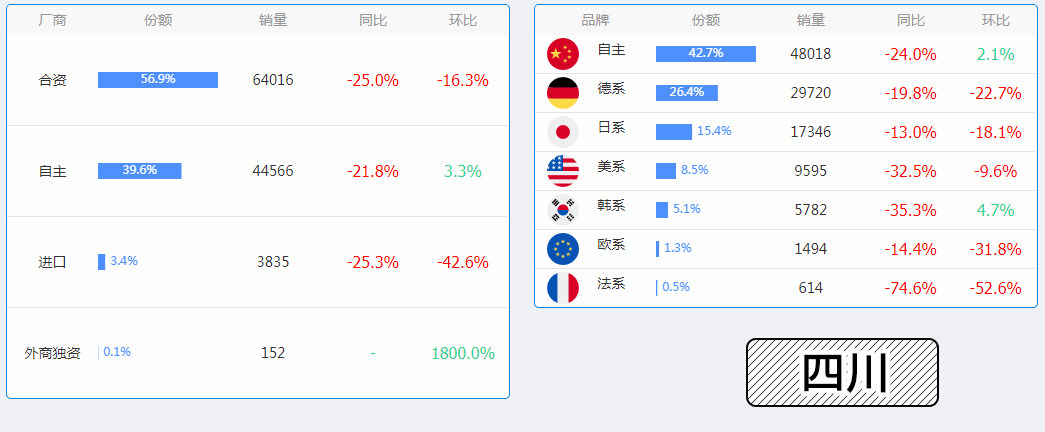Click the 同比 header in the 品牌 table
The width and height of the screenshot is (1045, 432).
click(910, 20)
